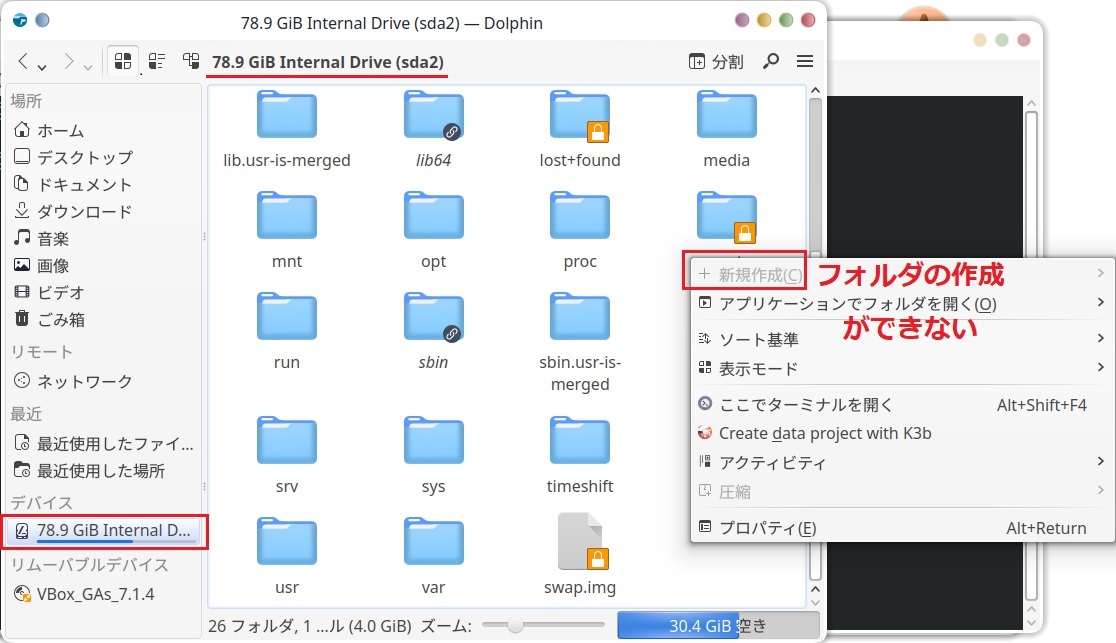This screenshot has width=1116, height=643.
Task: Choose Create data project with K3b
Action: [902, 434]
